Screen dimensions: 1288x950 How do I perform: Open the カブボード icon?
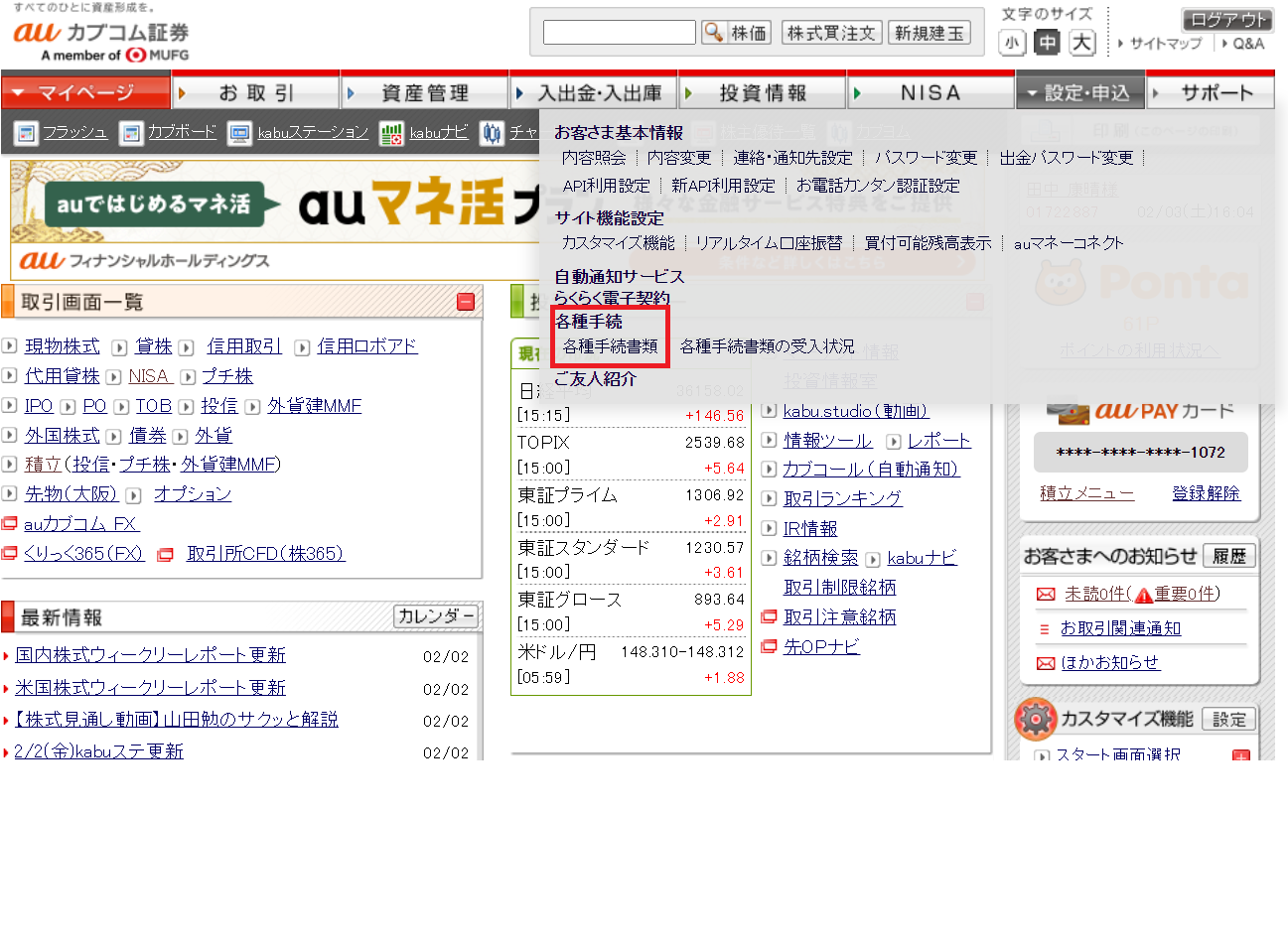coord(131,133)
